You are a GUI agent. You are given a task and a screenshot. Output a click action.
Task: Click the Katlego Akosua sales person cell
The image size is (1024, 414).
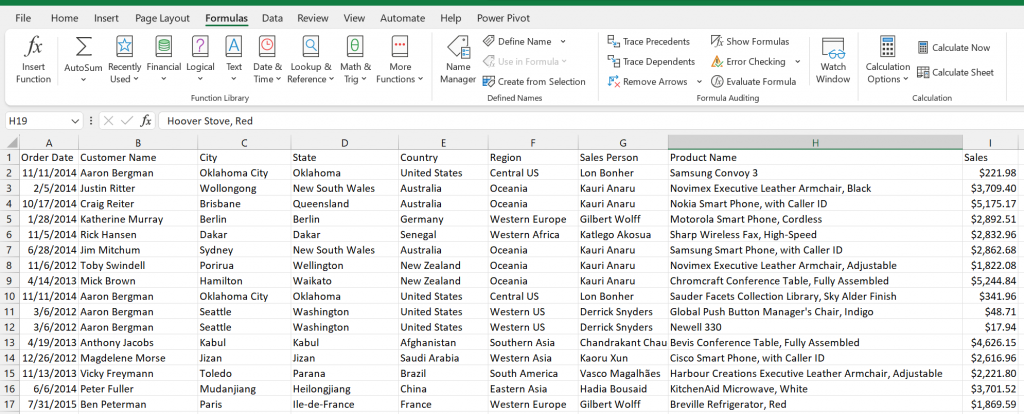click(623, 234)
